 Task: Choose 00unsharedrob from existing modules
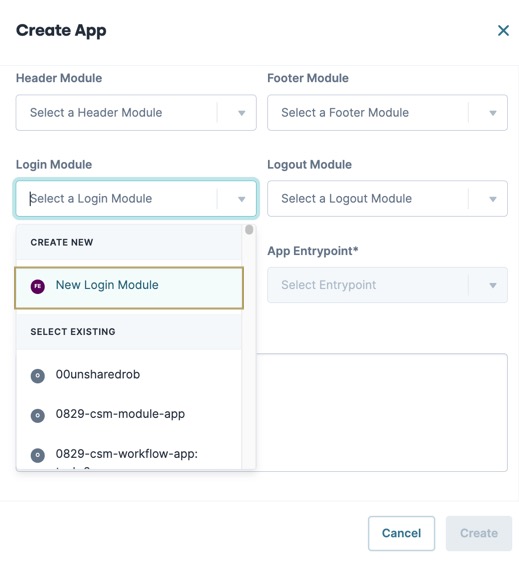click(x=129, y=375)
